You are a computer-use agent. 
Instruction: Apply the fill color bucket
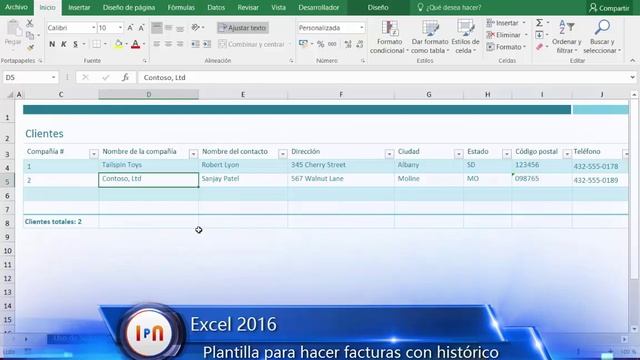[118, 44]
